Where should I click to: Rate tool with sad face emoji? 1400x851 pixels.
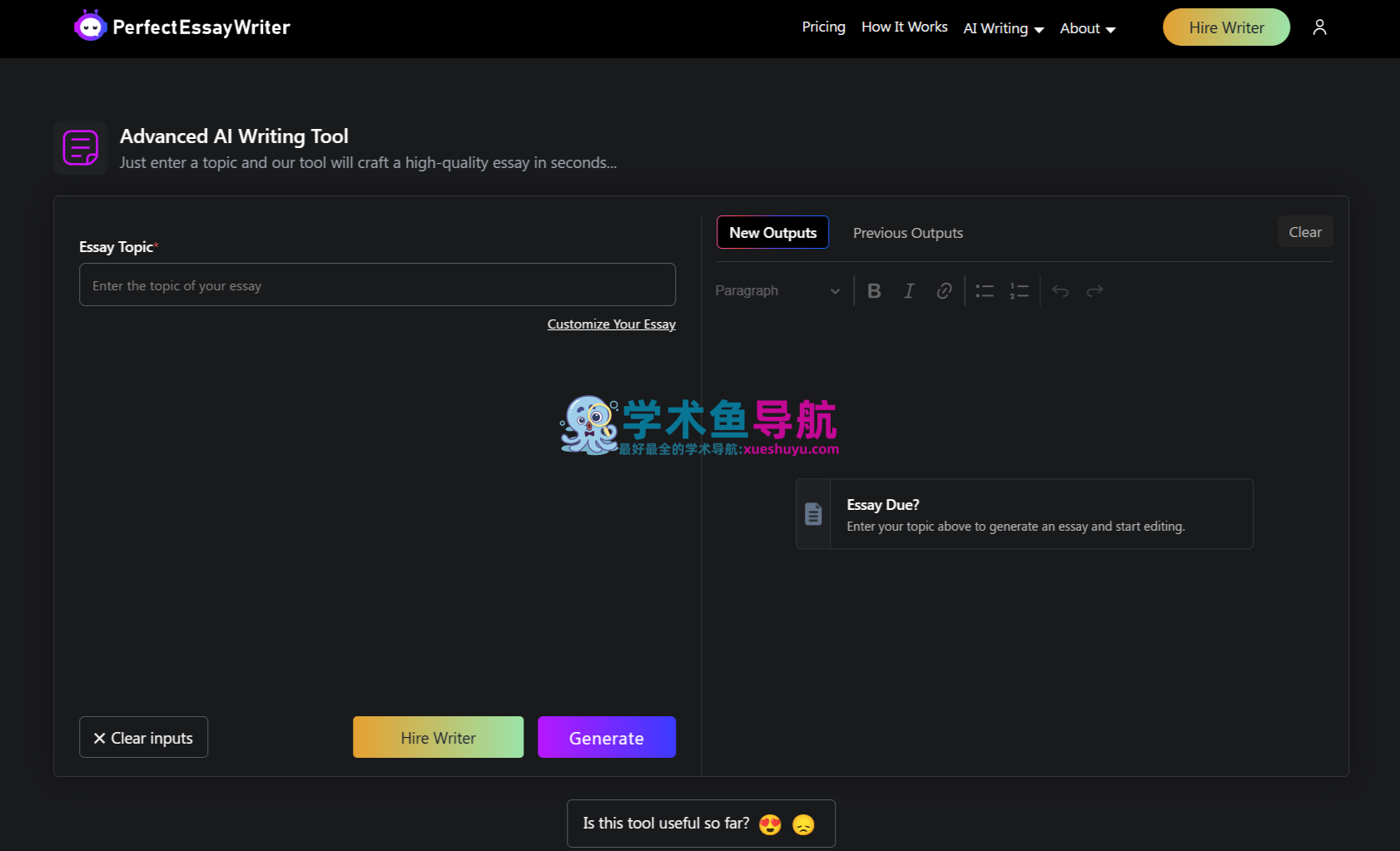pyautogui.click(x=803, y=824)
